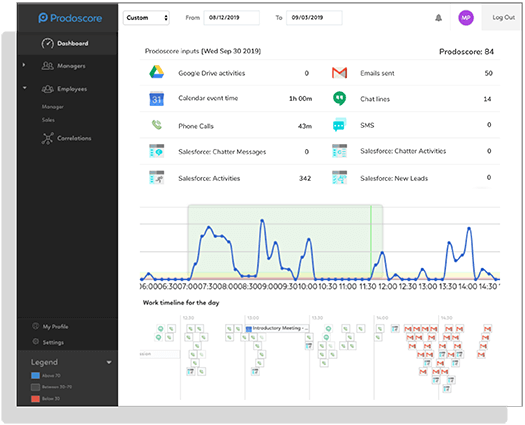Click the Prodoscore logo
Screen dimensions: 525x425
click(x=70, y=18)
